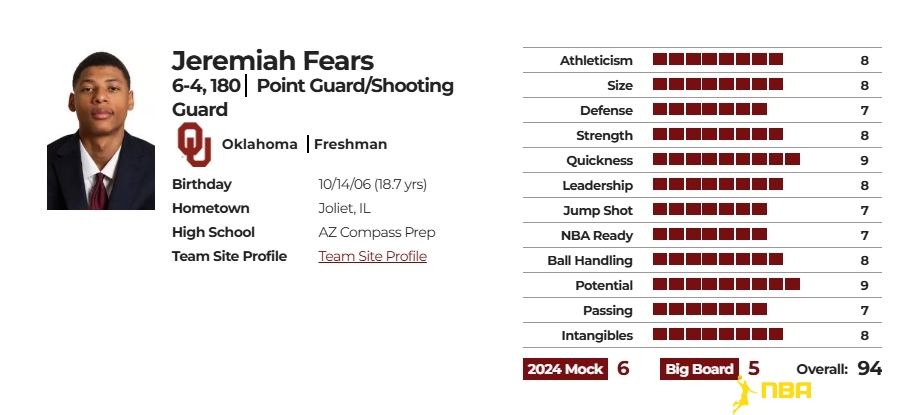Click the Athleticism rating bar
900x415 pixels.
tap(718, 59)
